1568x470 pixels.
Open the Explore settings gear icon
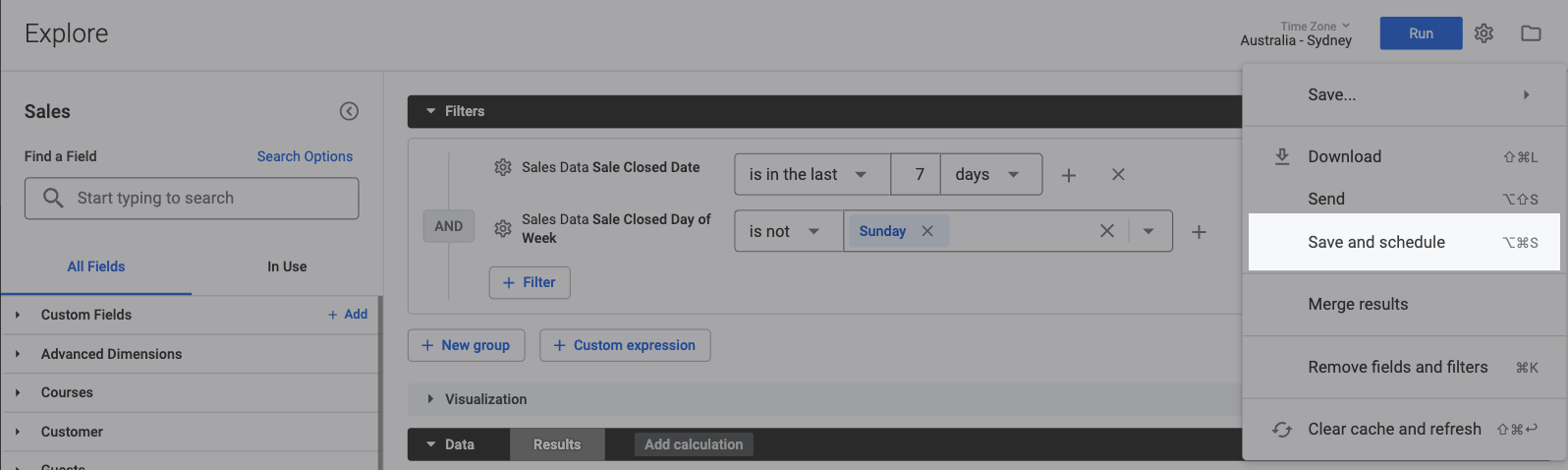click(1484, 33)
